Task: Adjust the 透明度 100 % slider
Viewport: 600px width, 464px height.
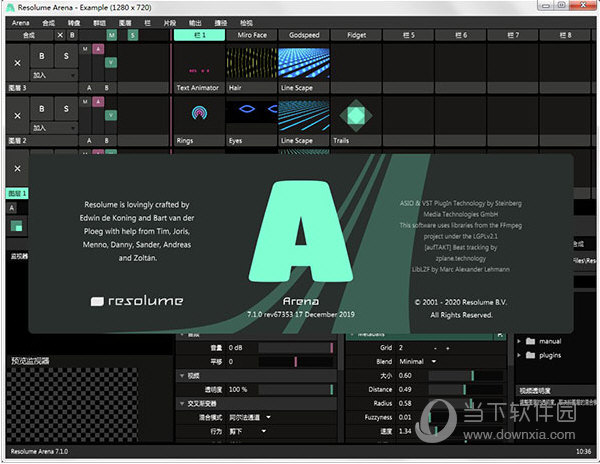Action: tap(295, 389)
